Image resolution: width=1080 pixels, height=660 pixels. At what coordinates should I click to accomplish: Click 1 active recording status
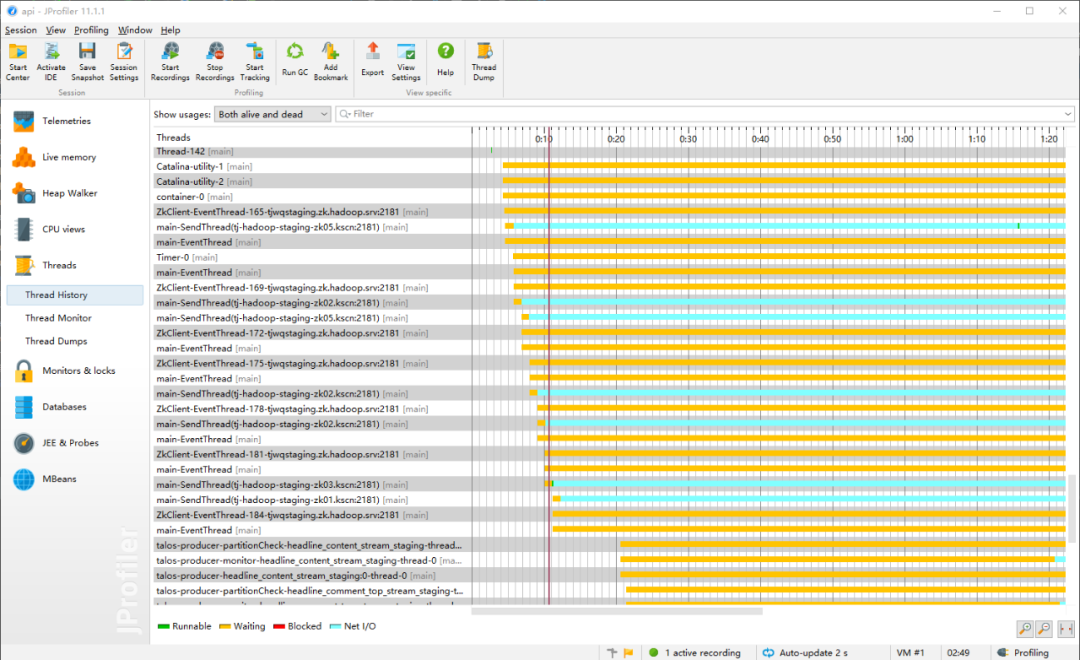point(695,652)
